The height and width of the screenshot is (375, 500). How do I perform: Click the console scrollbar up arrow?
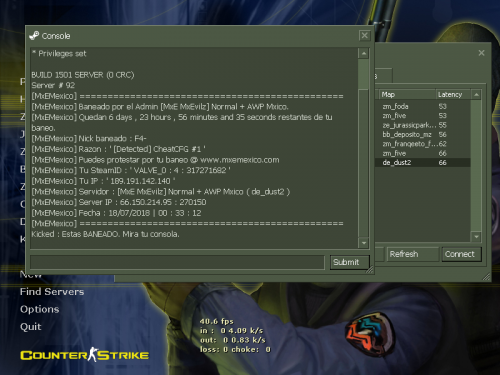click(x=364, y=53)
